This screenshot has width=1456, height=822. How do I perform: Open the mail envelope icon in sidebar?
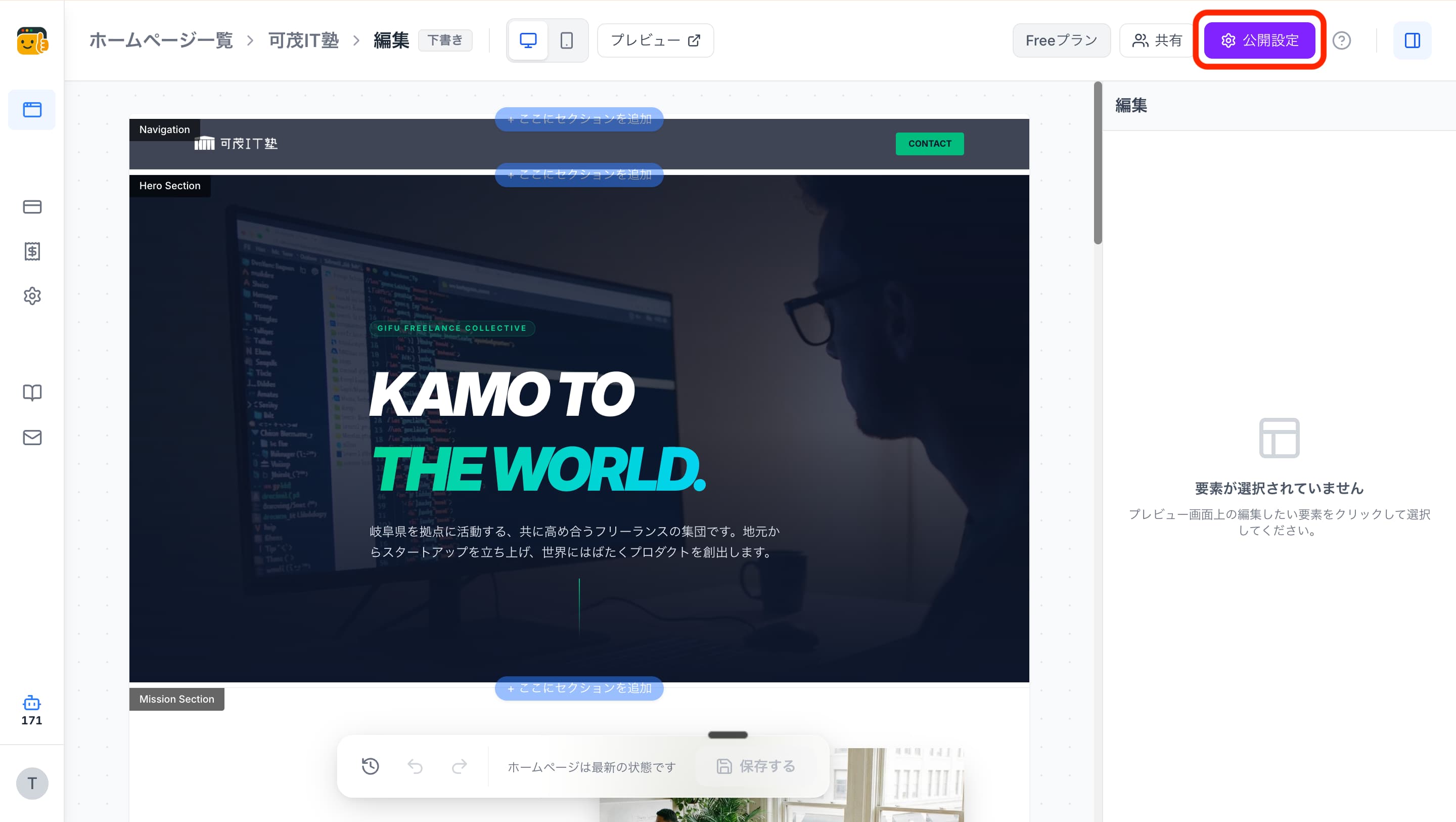click(32, 438)
